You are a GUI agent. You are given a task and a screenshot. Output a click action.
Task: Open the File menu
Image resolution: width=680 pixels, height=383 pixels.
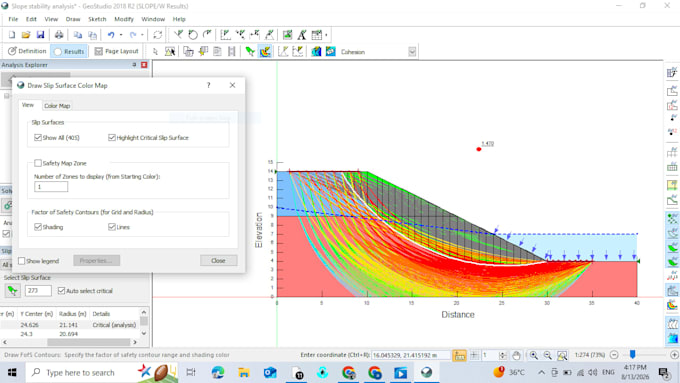tap(13, 19)
